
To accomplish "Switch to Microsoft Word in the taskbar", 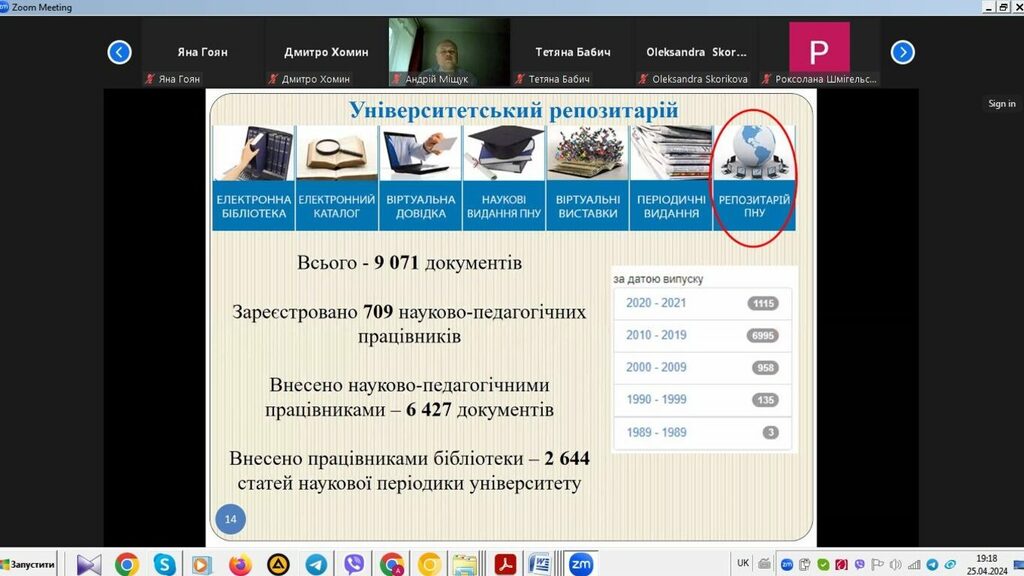I will [540, 564].
